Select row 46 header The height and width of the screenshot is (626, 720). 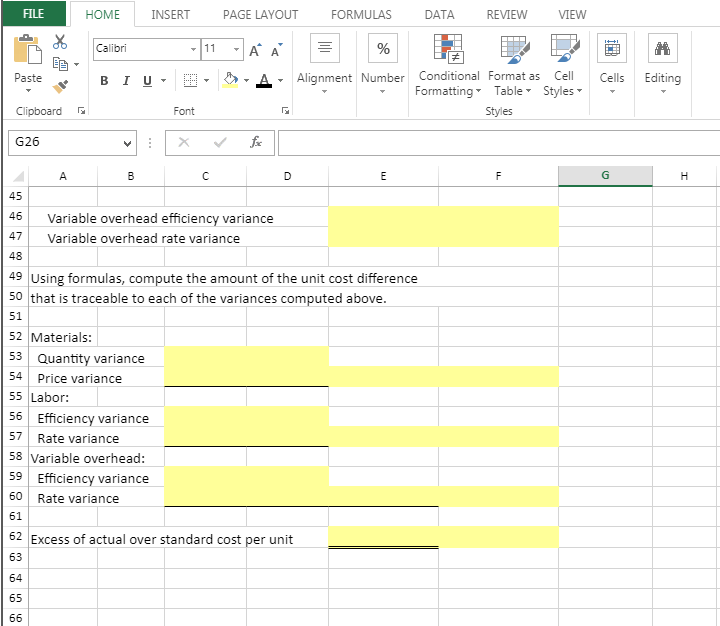coord(16,216)
